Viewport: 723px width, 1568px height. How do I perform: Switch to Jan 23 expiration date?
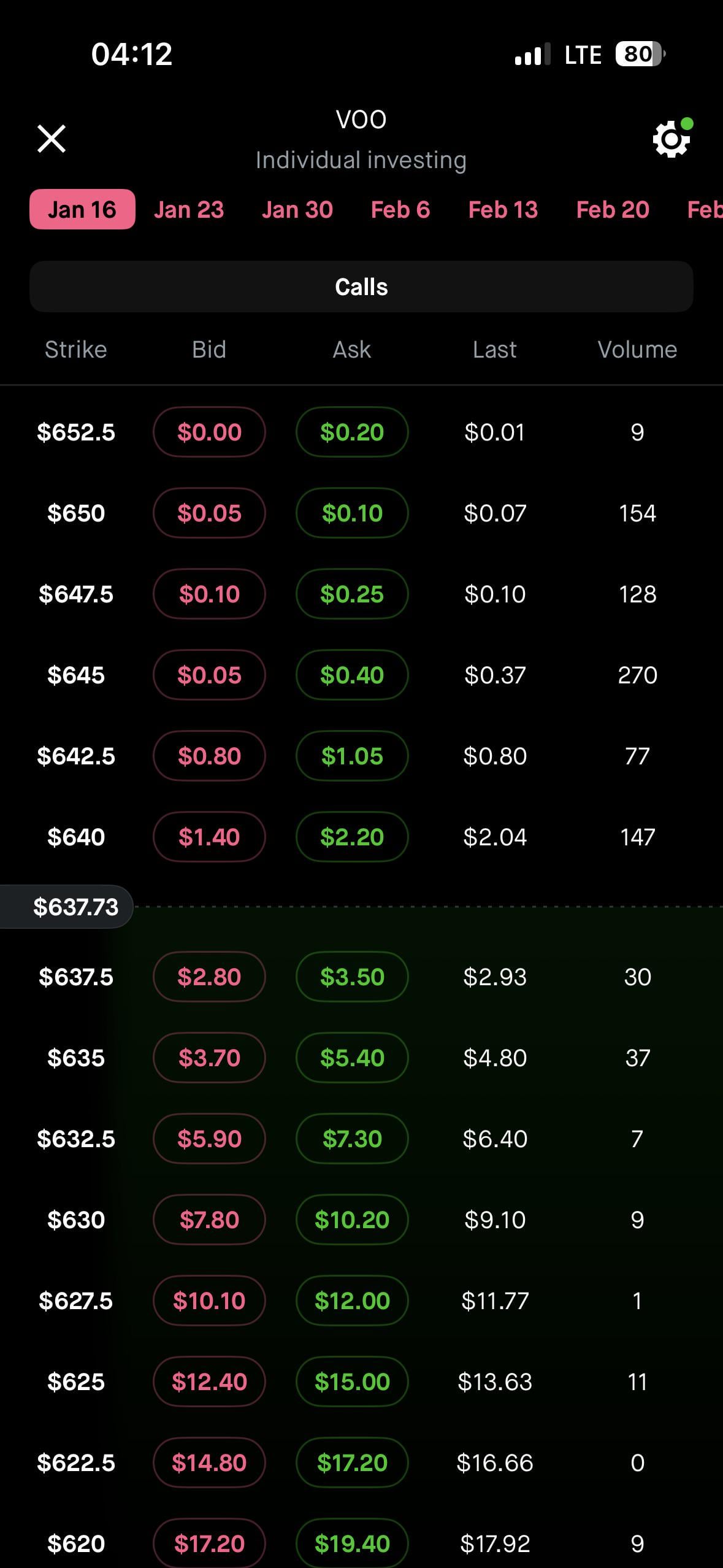click(x=189, y=210)
